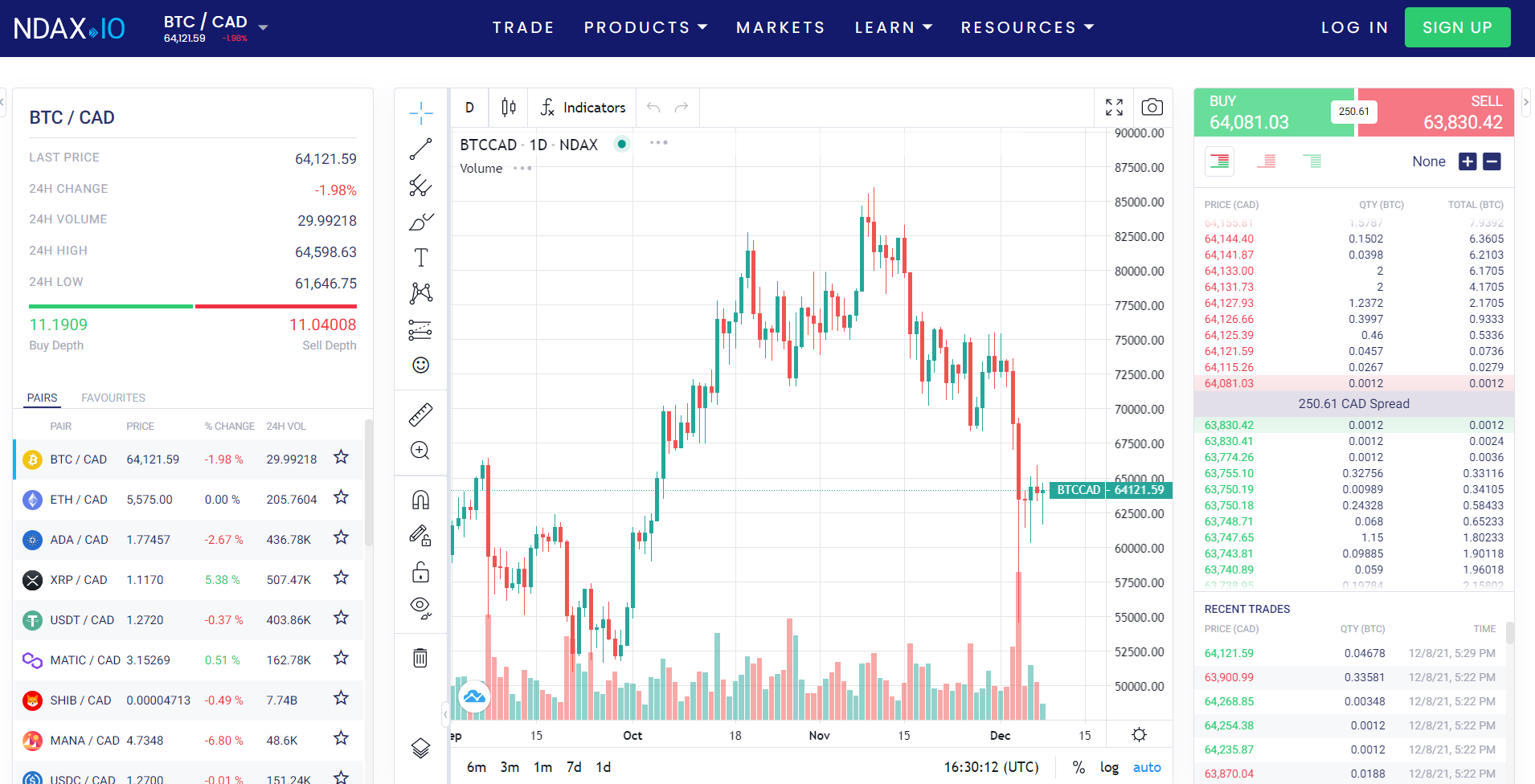1535x784 pixels.
Task: Select the text annotation tool
Action: 420,257
